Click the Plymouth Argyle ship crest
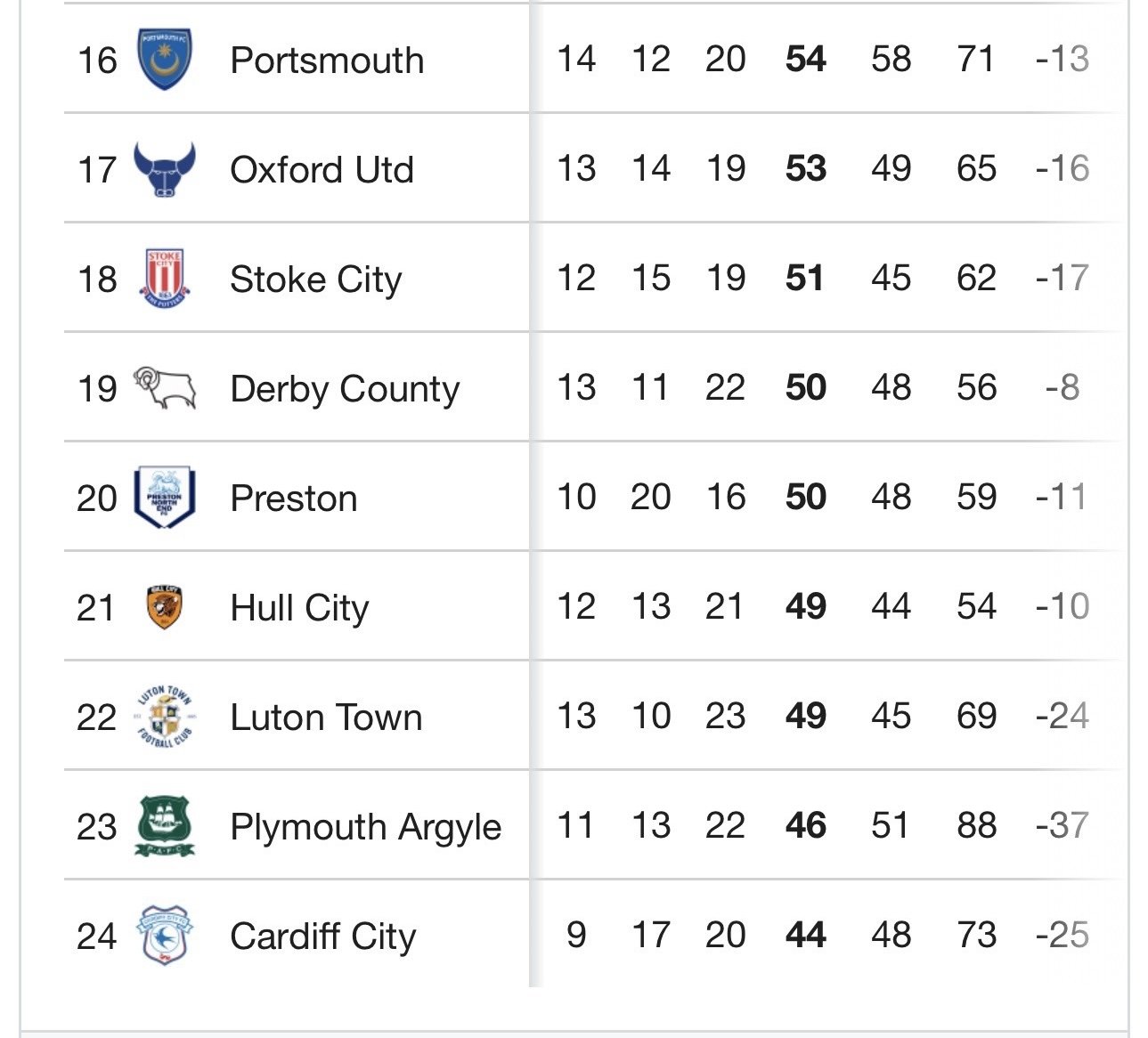The image size is (1148, 1038). pos(165,826)
